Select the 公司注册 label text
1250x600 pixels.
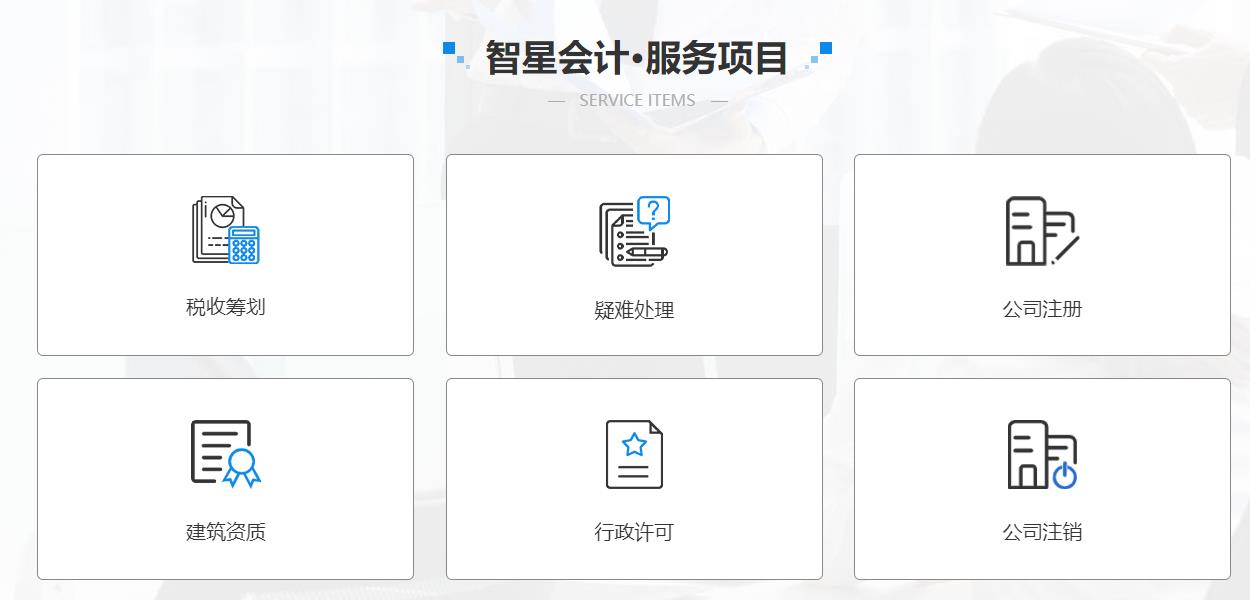pos(1042,309)
